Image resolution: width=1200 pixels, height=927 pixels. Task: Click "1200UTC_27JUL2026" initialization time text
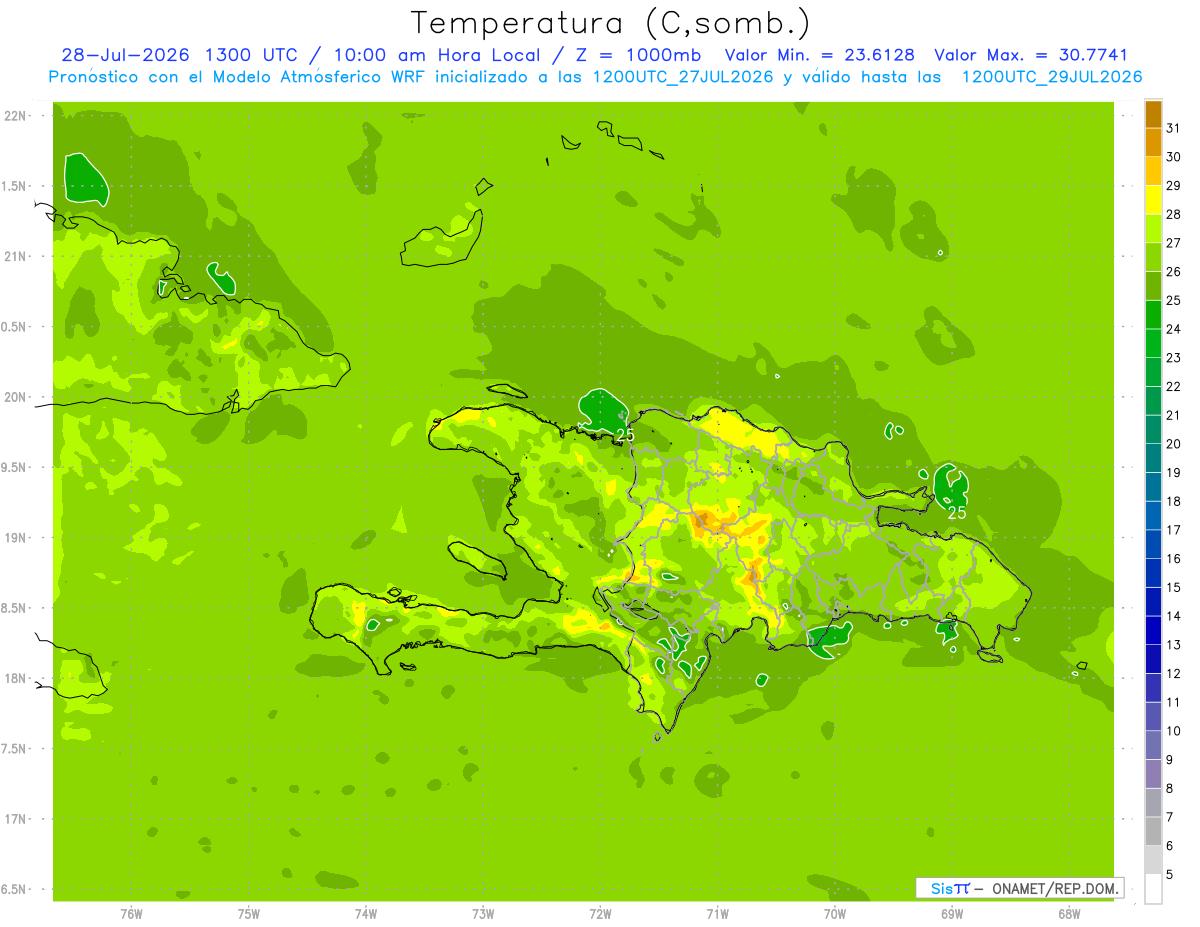tap(684, 77)
